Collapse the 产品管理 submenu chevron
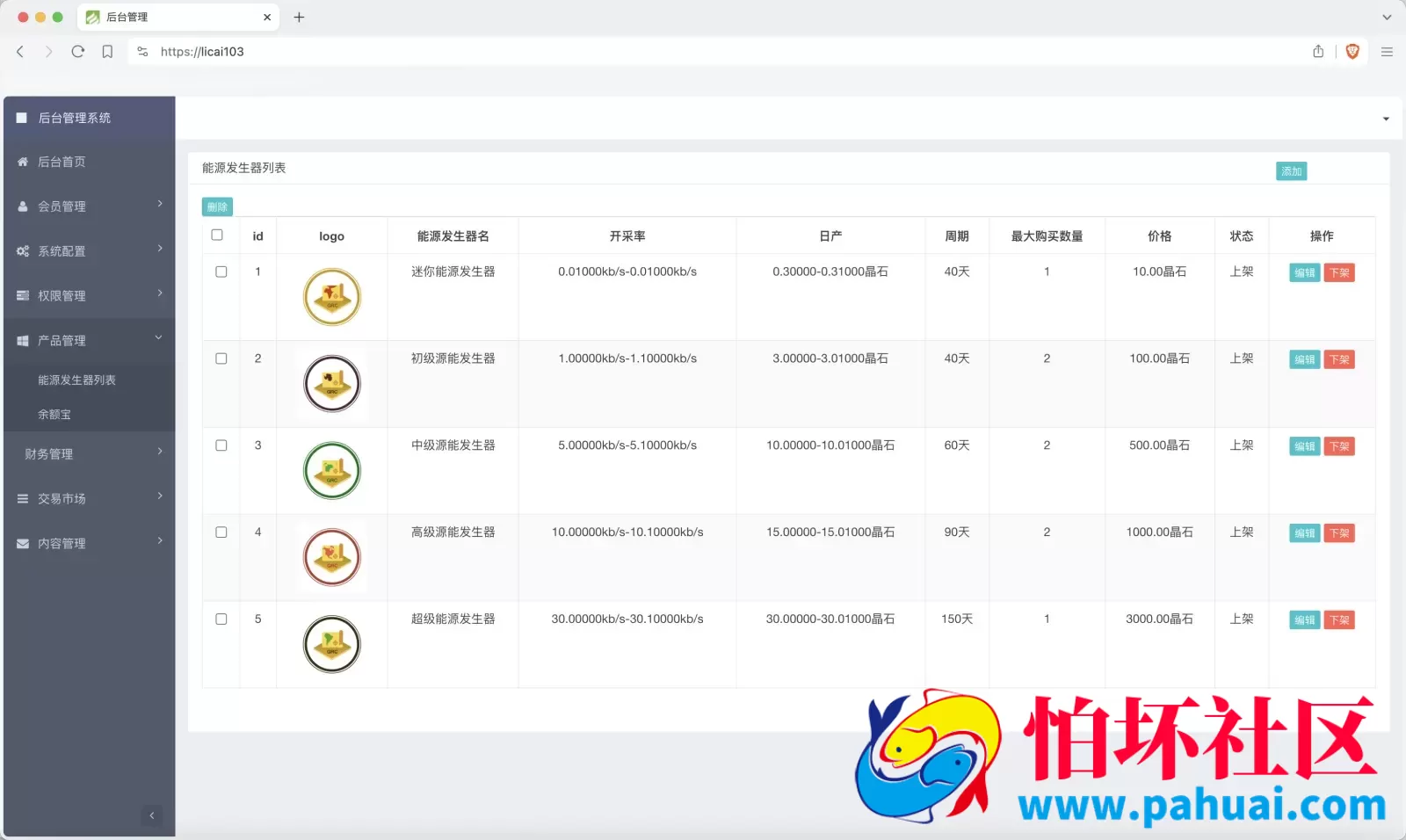 (159, 337)
